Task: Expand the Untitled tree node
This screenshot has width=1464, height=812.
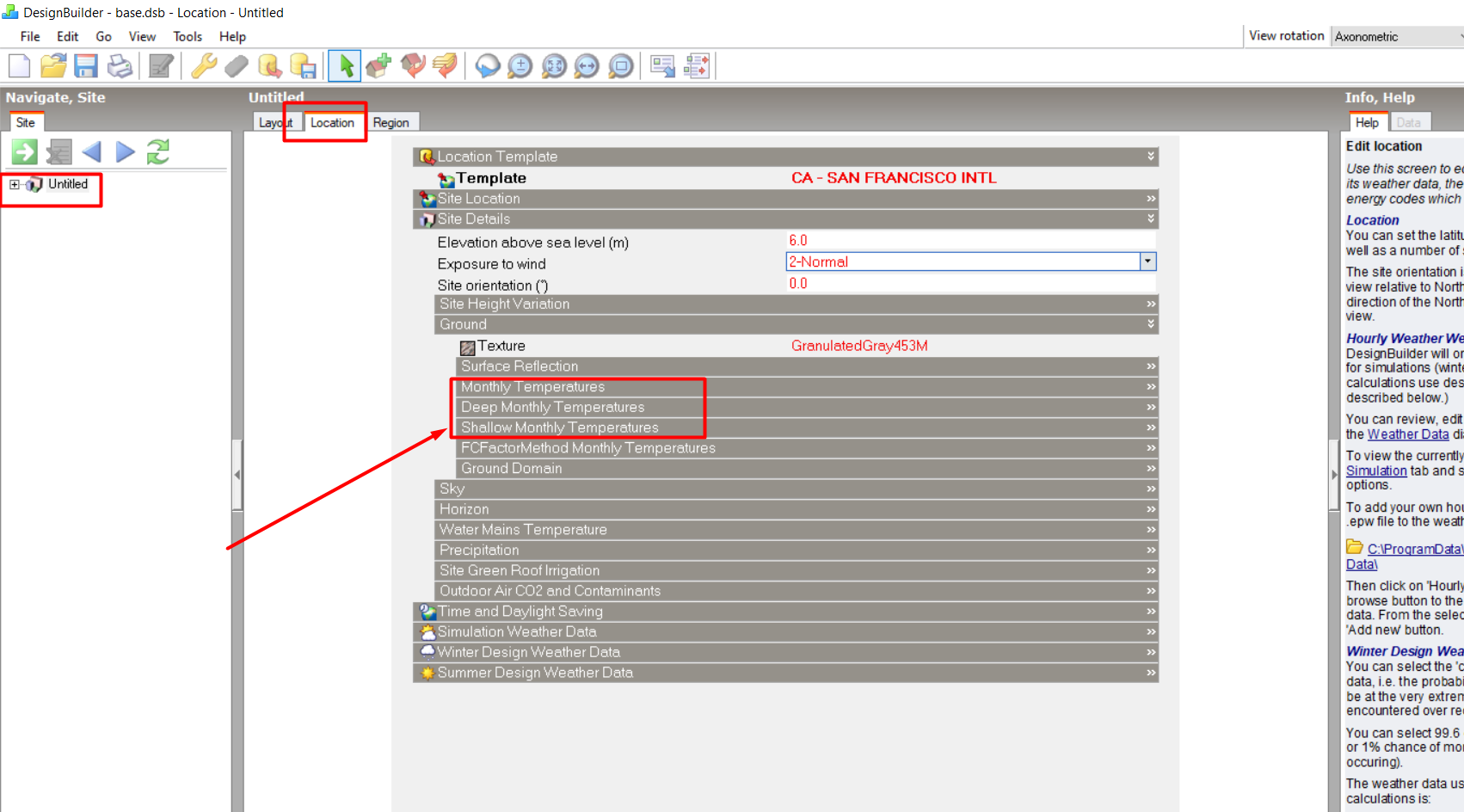Action: tap(15, 184)
